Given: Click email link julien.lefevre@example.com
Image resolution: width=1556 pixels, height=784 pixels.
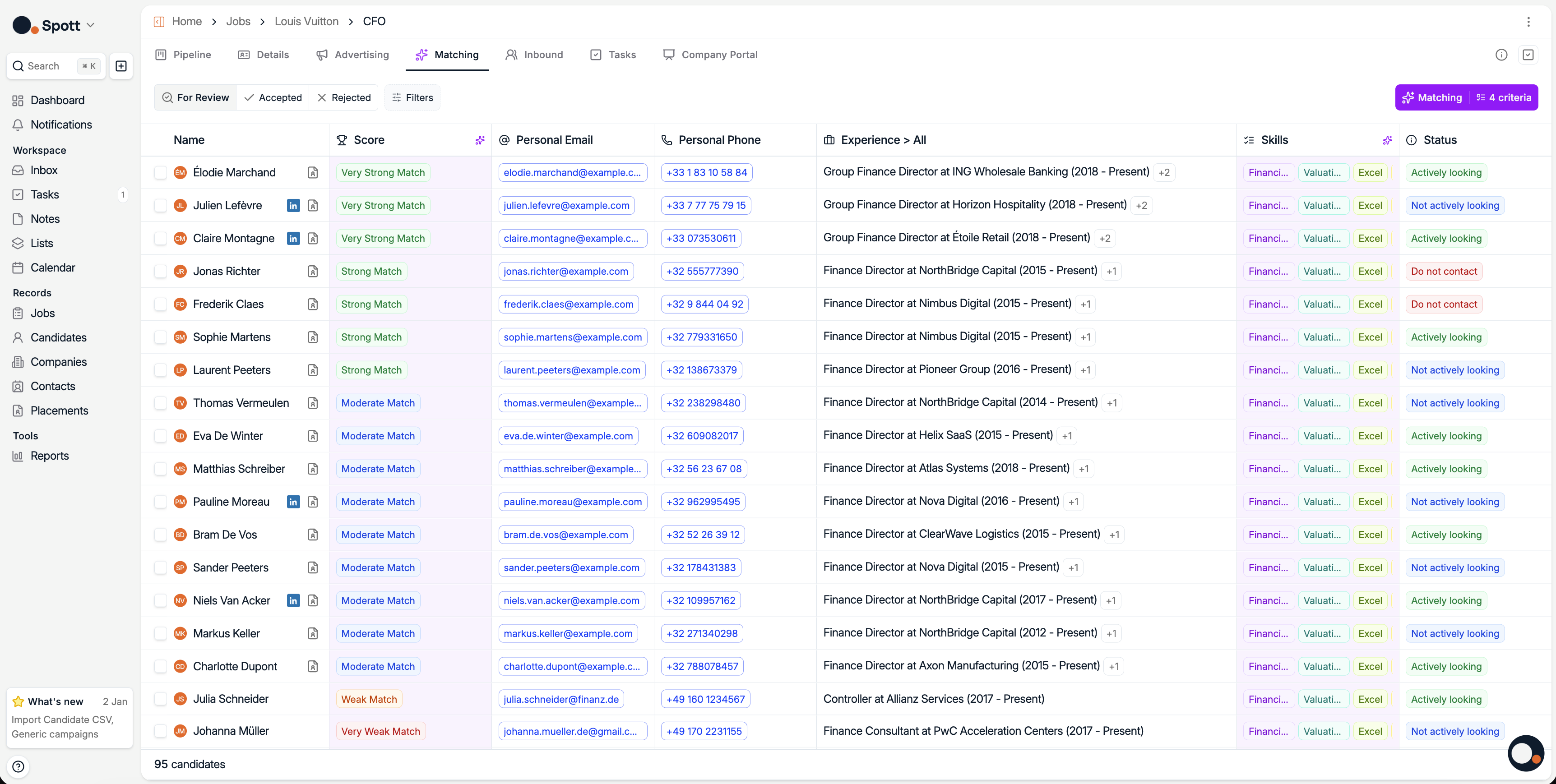Looking at the screenshot, I should (566, 205).
